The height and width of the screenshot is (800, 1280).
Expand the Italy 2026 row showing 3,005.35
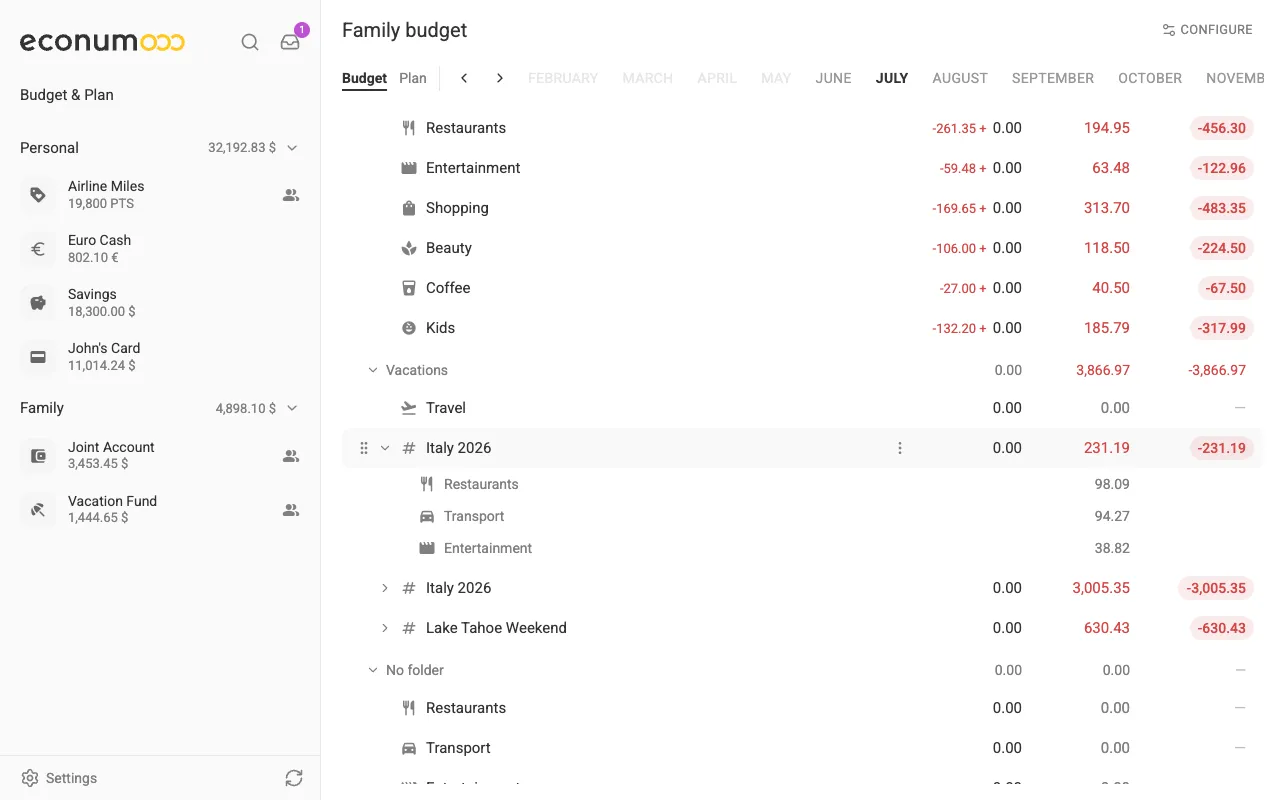385,588
